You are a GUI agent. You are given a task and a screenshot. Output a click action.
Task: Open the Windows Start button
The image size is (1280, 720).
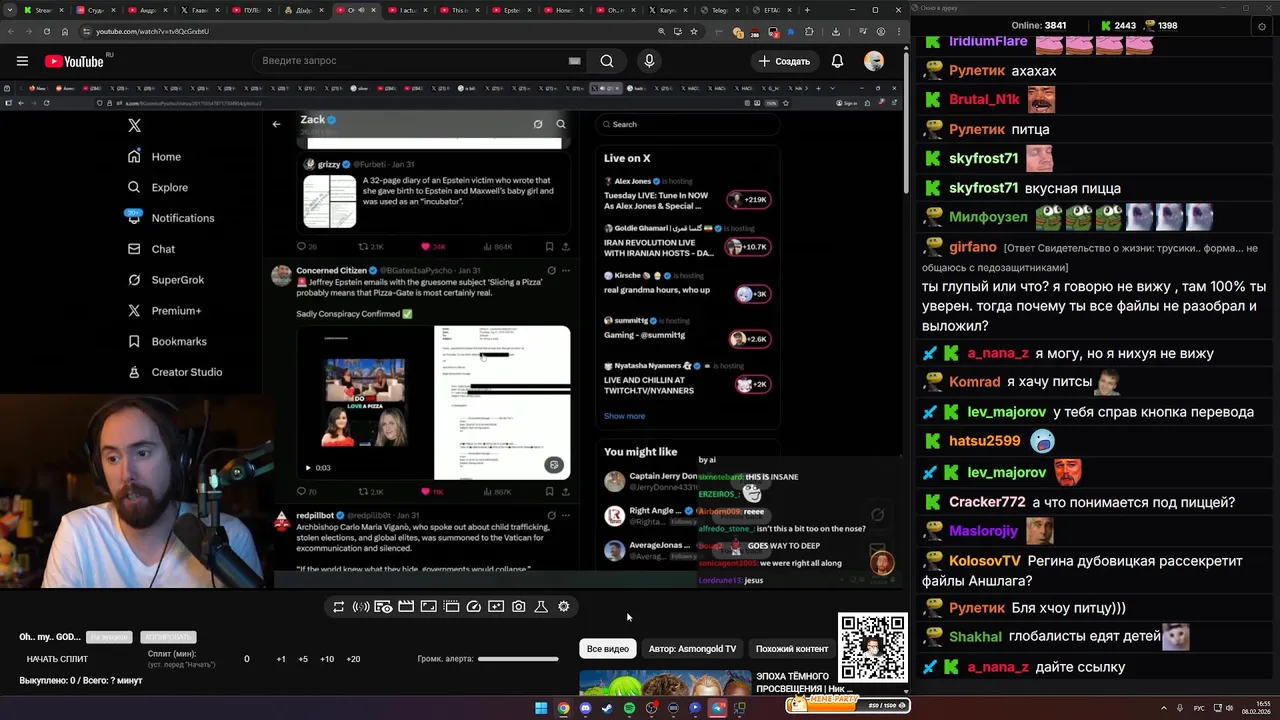(541, 708)
